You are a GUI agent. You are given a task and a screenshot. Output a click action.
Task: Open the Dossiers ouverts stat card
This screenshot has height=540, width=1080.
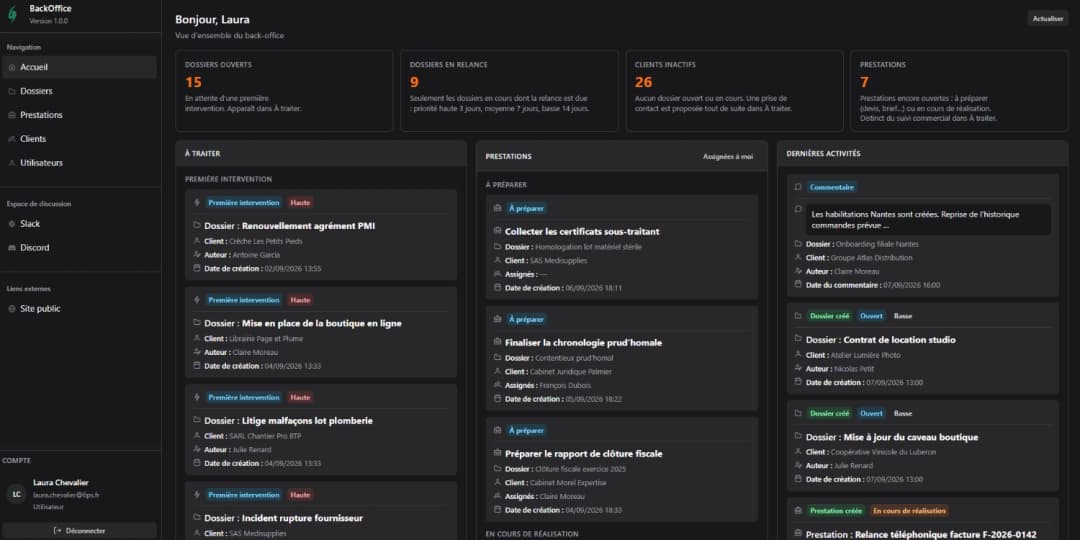284,90
